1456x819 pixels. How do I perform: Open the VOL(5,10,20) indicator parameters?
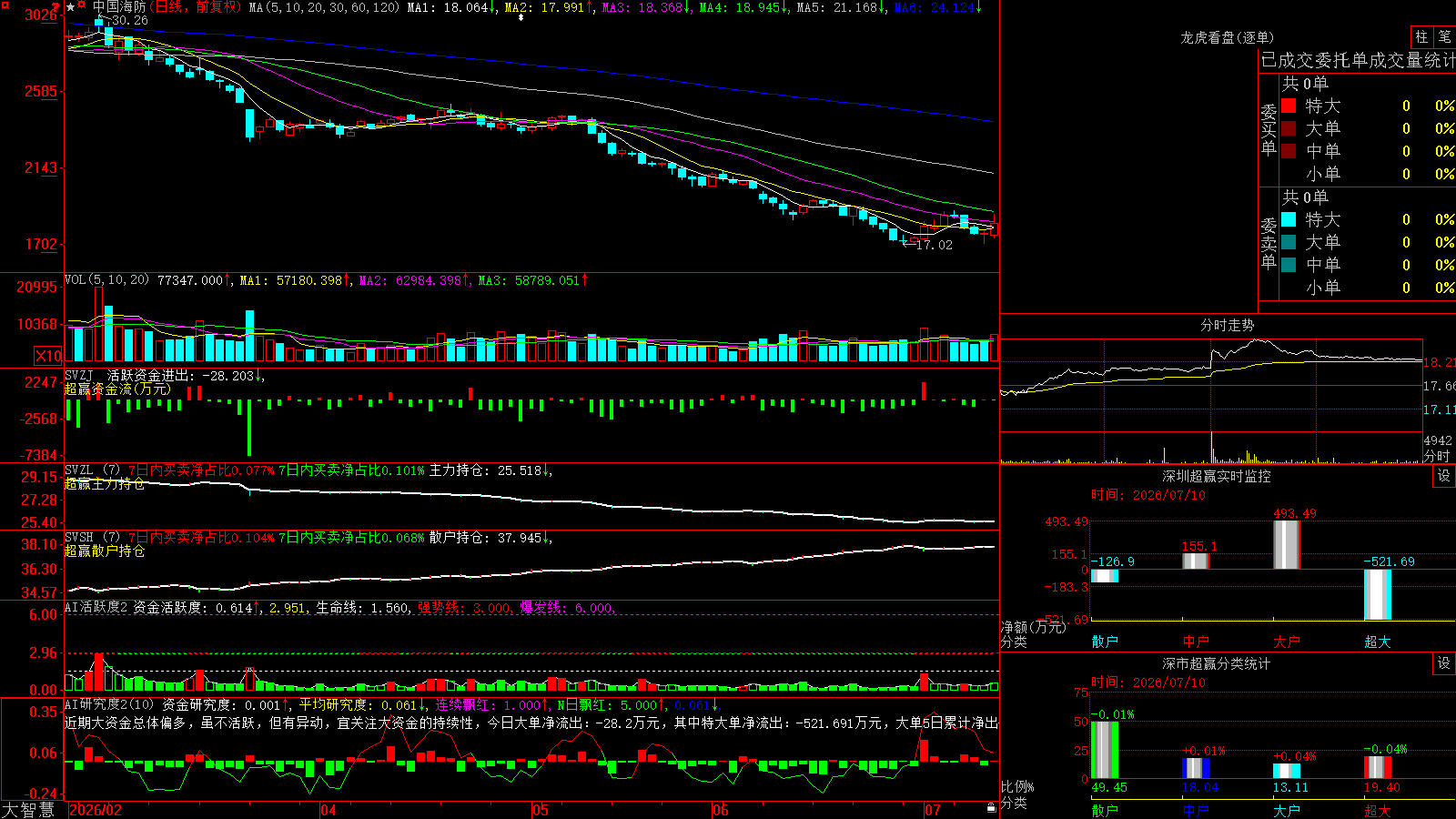tap(106, 280)
